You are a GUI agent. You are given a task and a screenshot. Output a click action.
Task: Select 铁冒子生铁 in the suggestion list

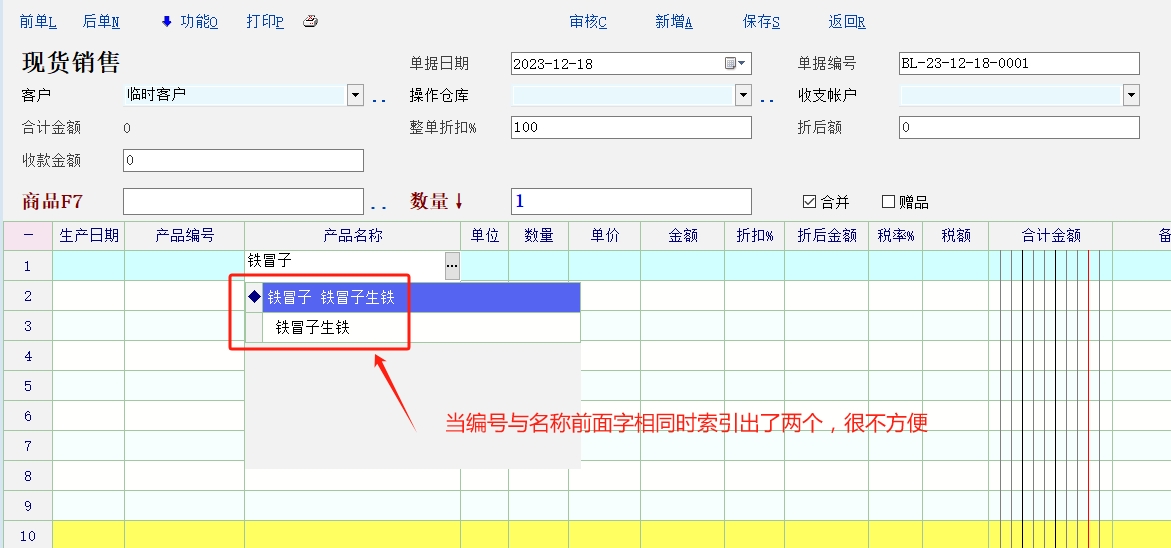point(313,327)
